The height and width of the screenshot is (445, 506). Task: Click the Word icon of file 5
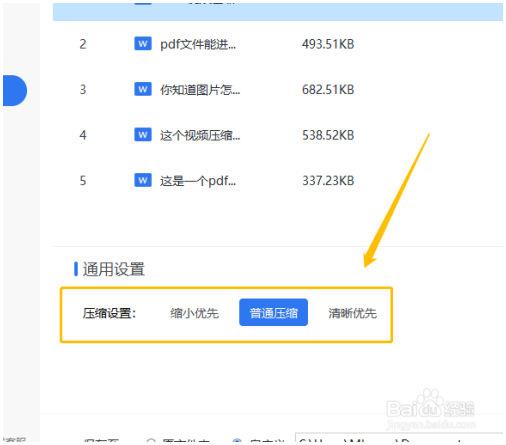(143, 180)
